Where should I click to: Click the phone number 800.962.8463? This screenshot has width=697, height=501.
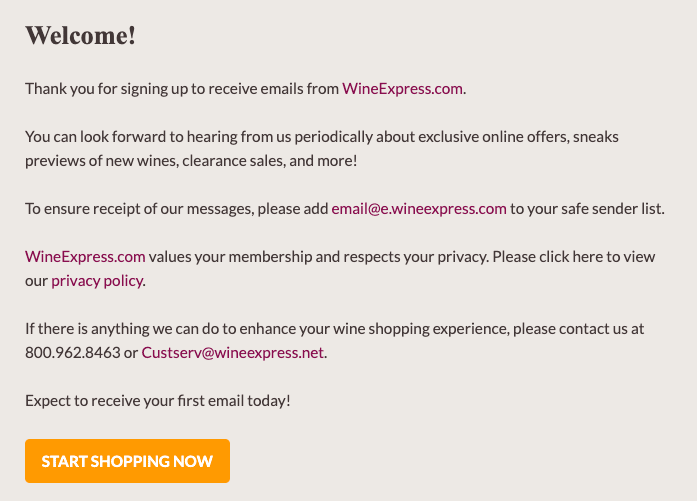72,353
